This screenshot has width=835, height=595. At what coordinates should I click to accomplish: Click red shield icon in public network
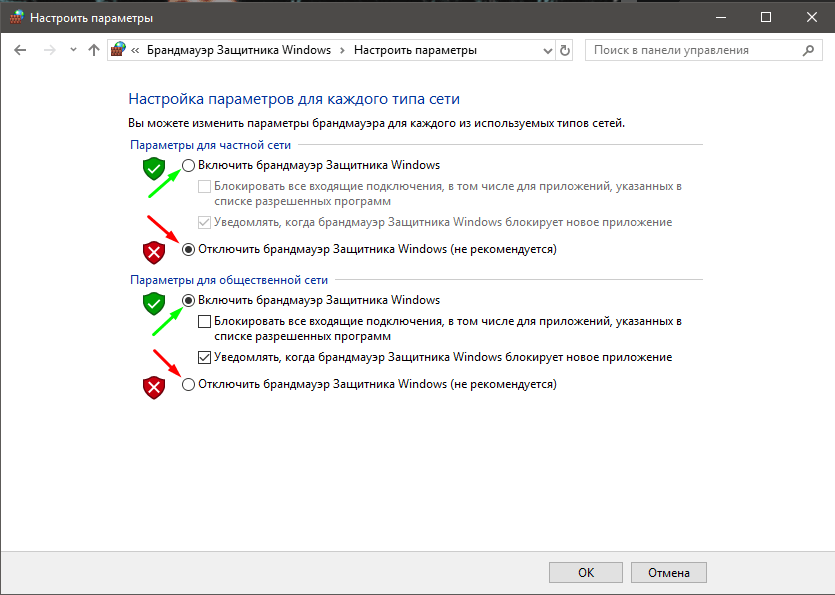(154, 387)
